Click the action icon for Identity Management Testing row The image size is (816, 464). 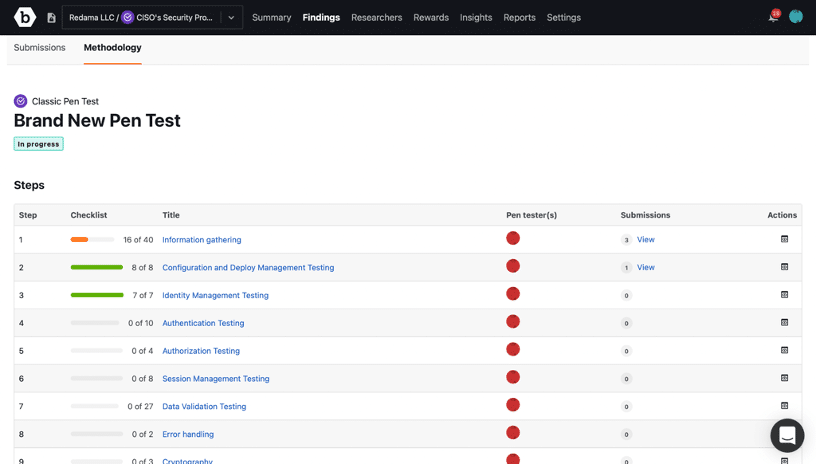(x=784, y=295)
